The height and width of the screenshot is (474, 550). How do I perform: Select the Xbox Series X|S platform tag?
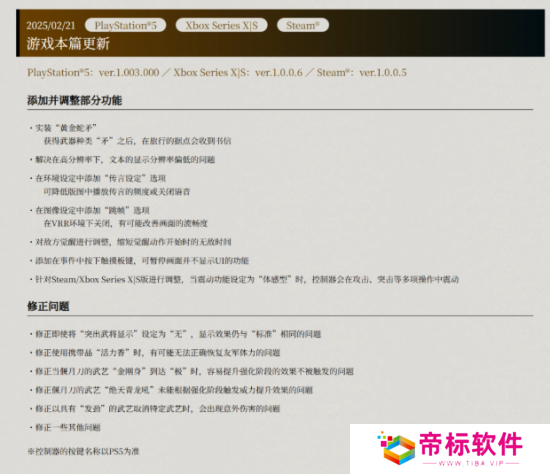click(x=221, y=25)
